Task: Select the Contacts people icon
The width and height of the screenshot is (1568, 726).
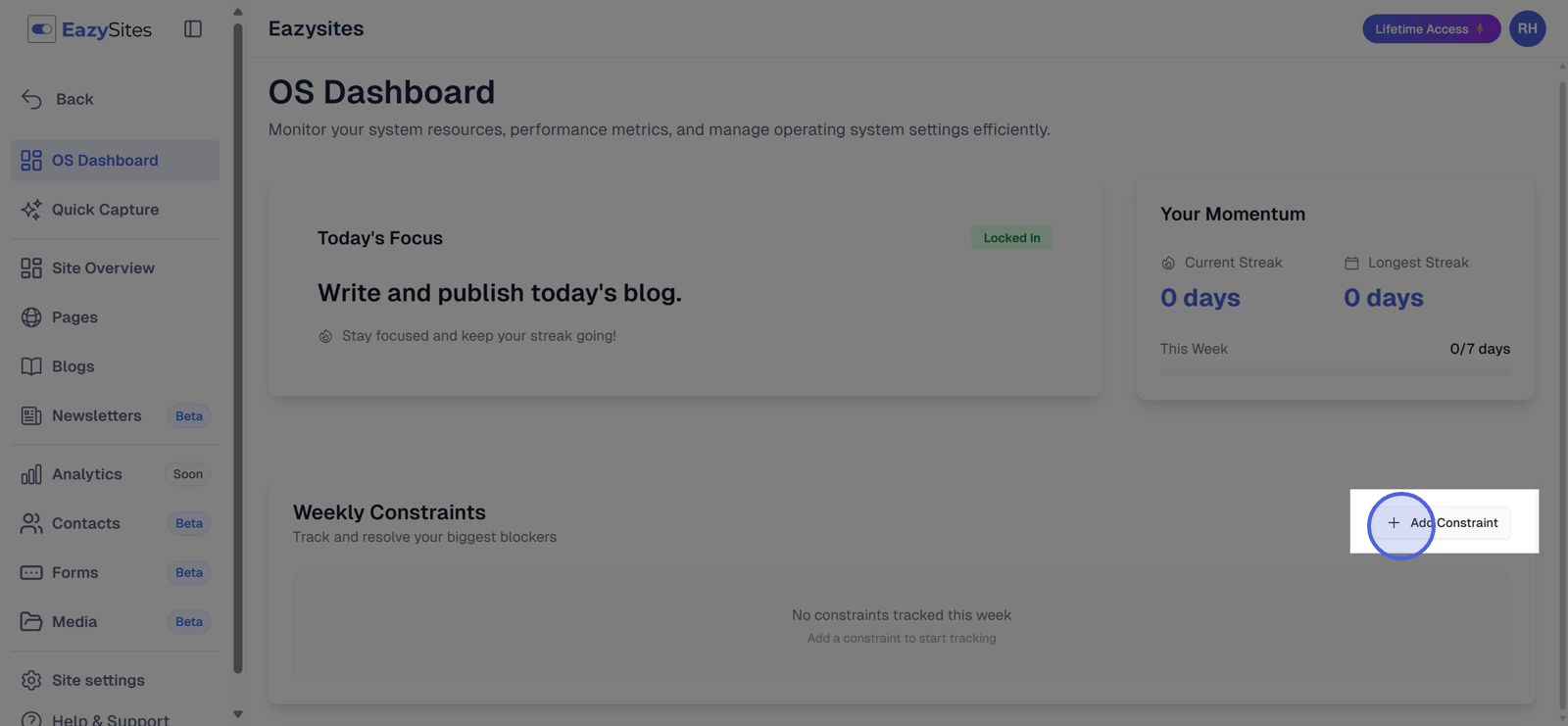Action: pyautogui.click(x=30, y=523)
